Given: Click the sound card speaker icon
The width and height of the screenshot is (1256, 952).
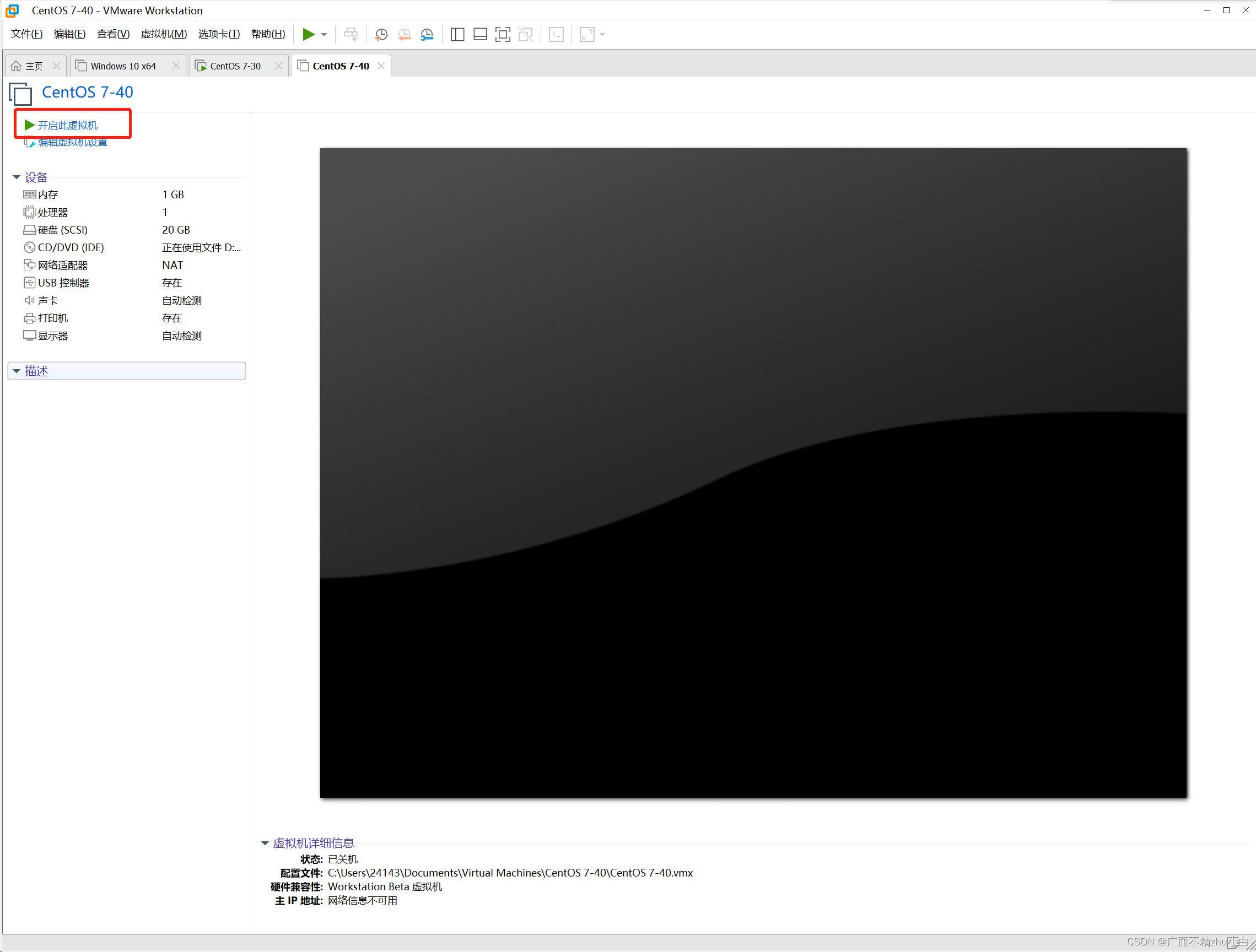Looking at the screenshot, I should (30, 300).
